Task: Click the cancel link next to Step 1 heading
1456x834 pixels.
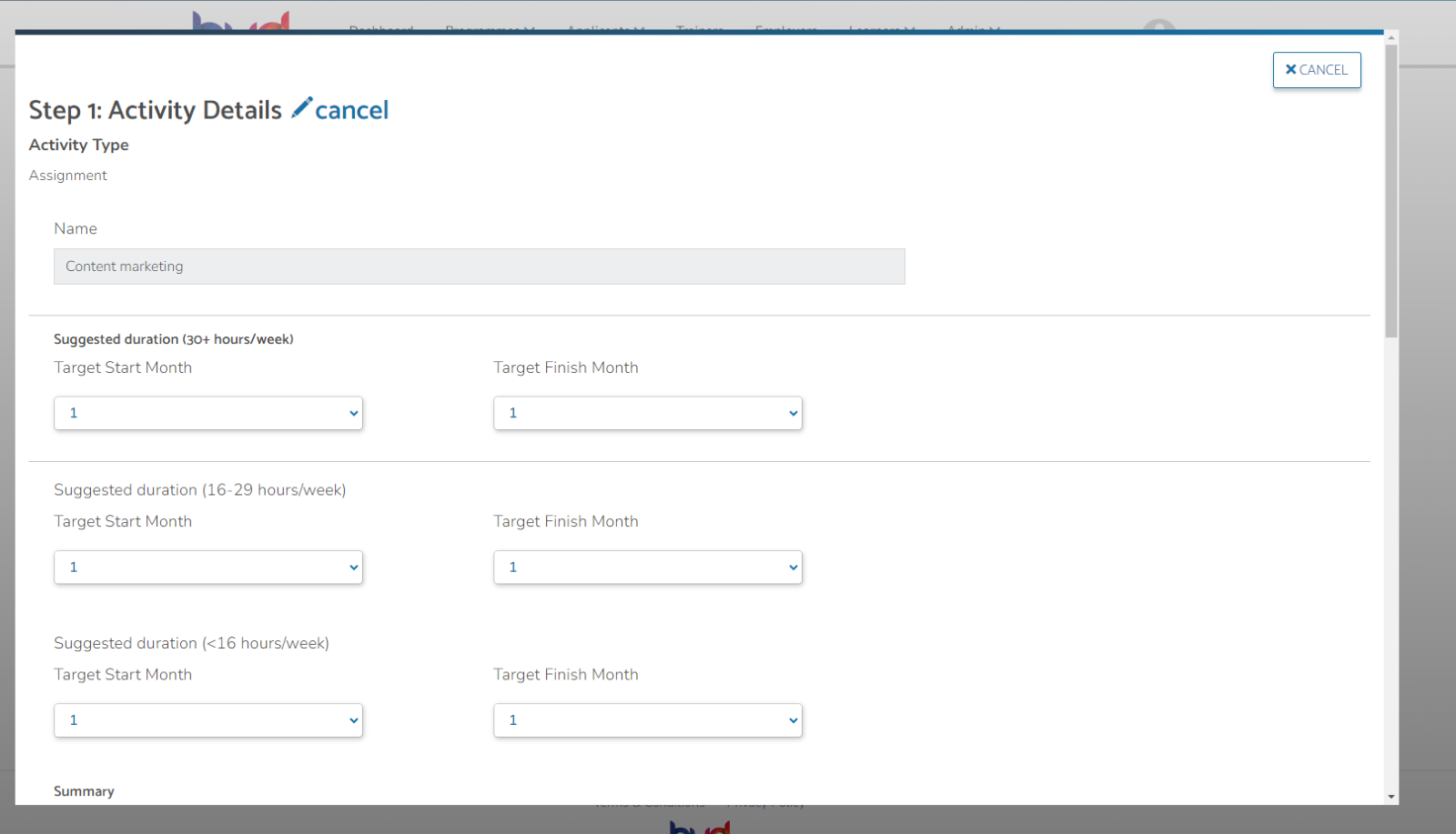Action: [x=351, y=109]
